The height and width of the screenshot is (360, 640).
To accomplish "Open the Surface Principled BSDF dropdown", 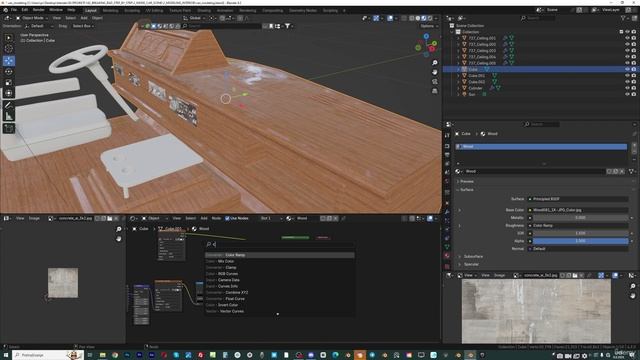I will (578, 199).
